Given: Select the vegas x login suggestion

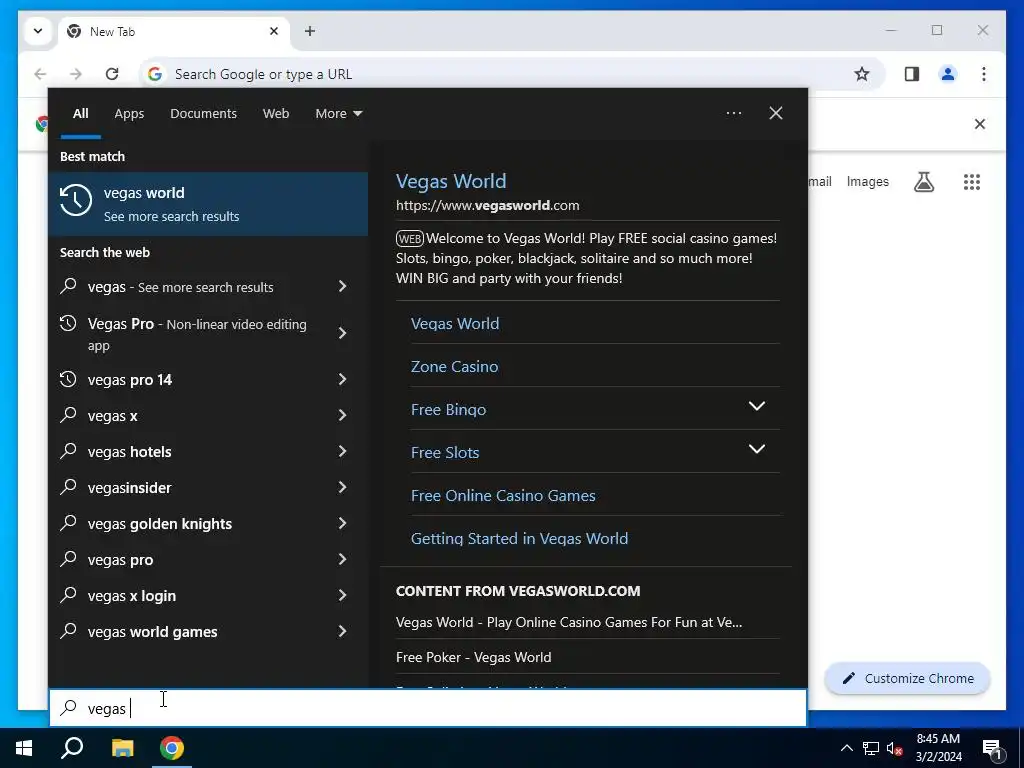Looking at the screenshot, I should click(131, 596).
